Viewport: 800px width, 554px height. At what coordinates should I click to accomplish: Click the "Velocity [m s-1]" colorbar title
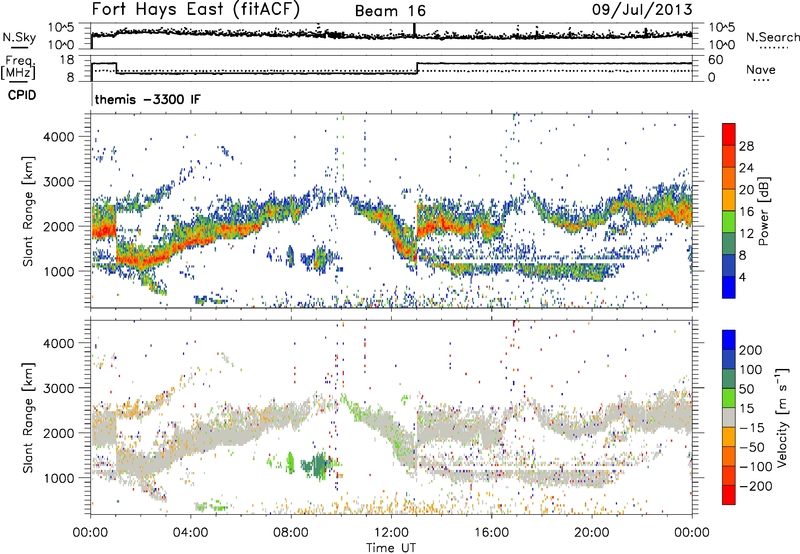(x=782, y=417)
